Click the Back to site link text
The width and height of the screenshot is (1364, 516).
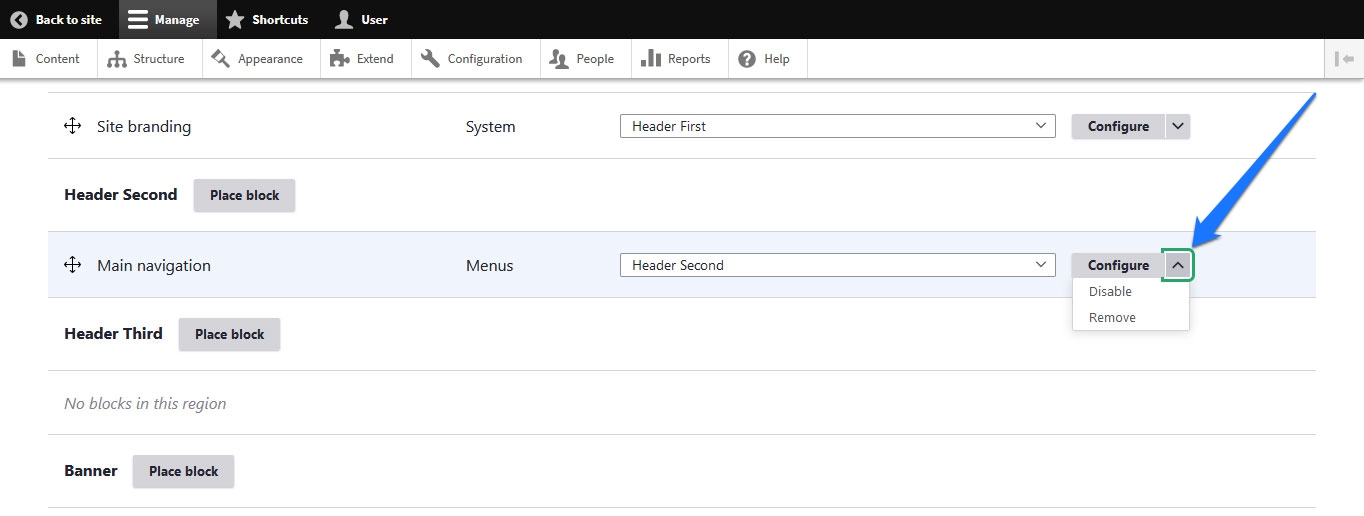tap(69, 19)
